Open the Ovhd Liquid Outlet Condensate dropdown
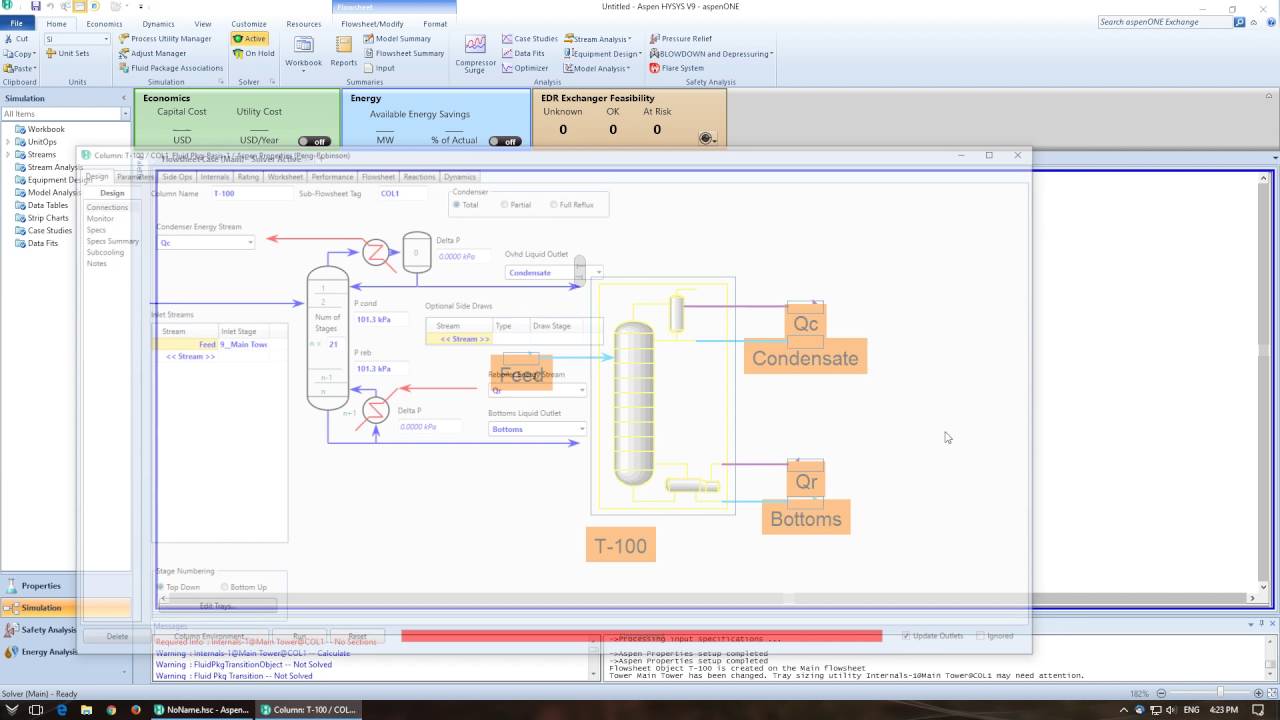 tap(599, 273)
